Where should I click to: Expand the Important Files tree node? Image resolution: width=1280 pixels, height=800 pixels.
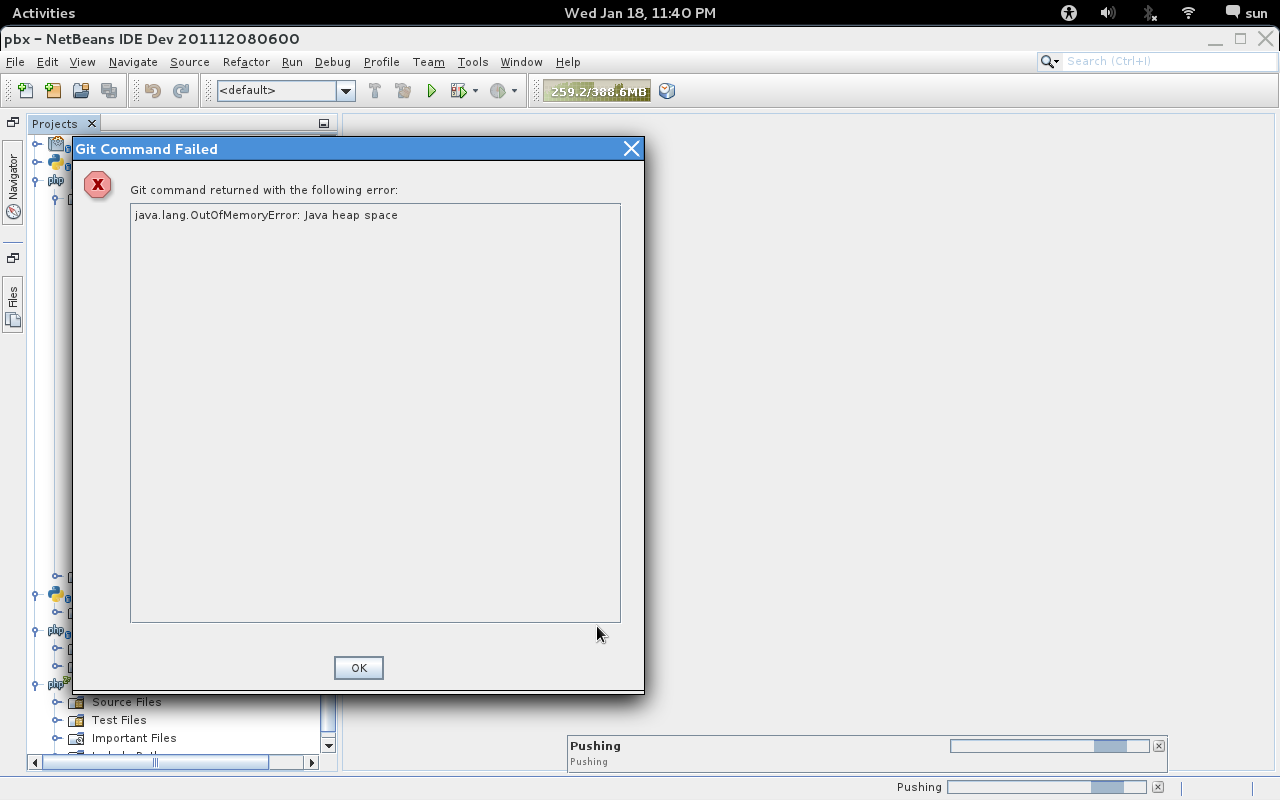[57, 738]
